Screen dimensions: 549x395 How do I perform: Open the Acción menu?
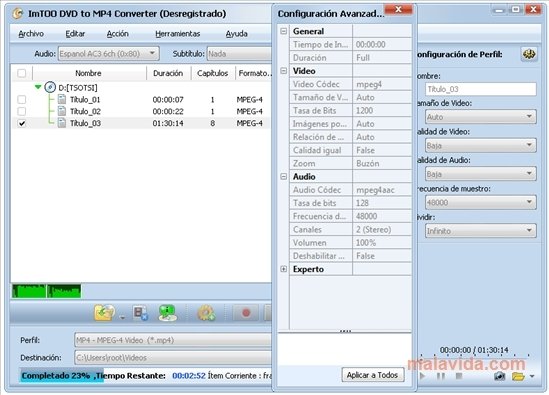click(118, 34)
